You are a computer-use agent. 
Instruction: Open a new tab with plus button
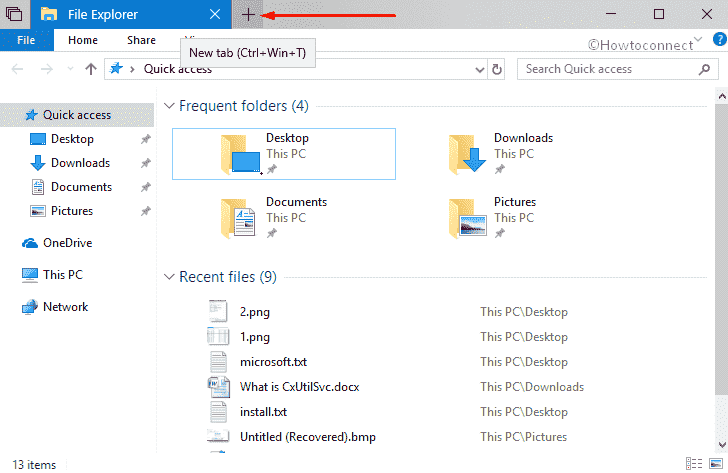pyautogui.click(x=248, y=14)
